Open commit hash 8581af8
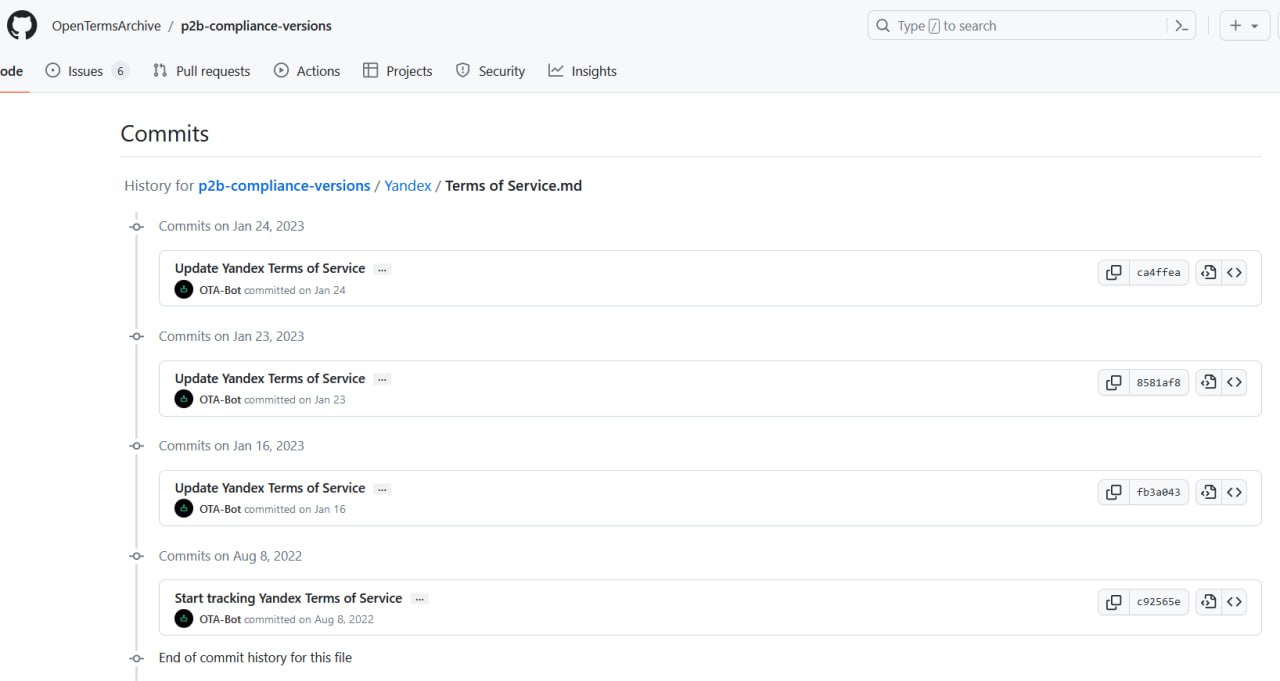This screenshot has width=1280, height=681. (1158, 382)
